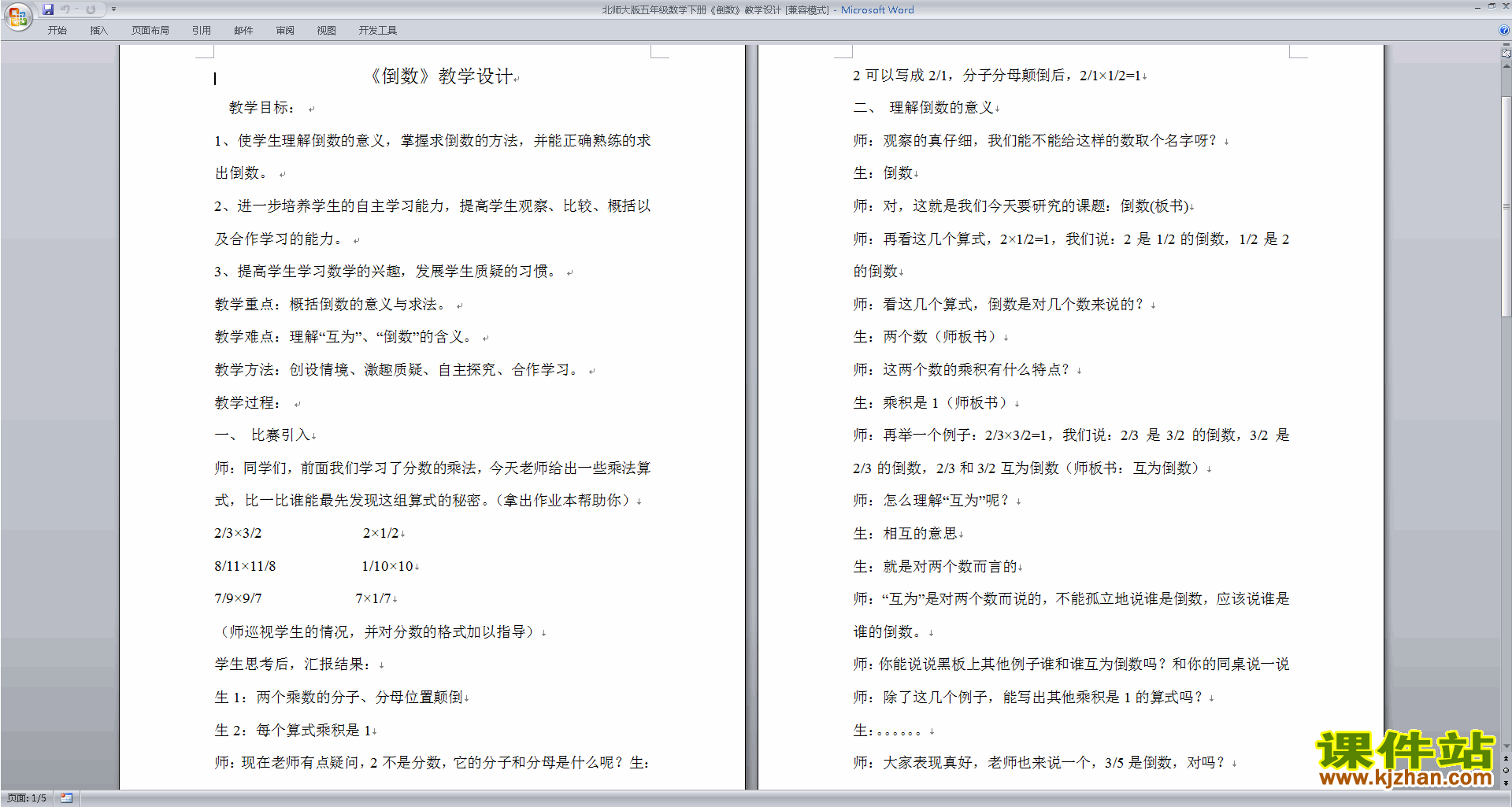Click the Redo icon in quick access
The image size is (1512, 807).
tap(91, 9)
